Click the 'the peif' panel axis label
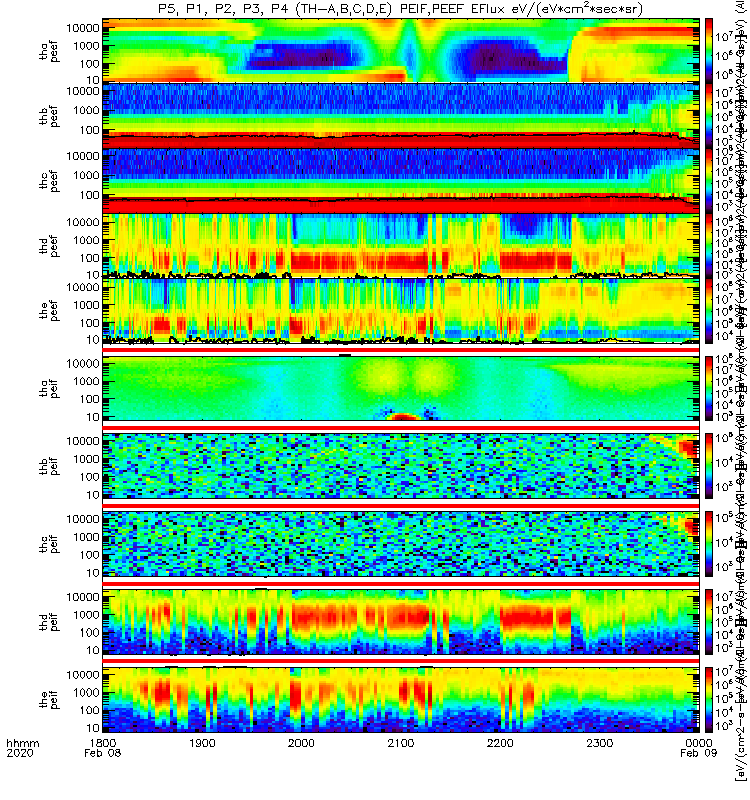Image resolution: width=750 pixels, height=800 pixels. pyautogui.click(x=49, y=699)
